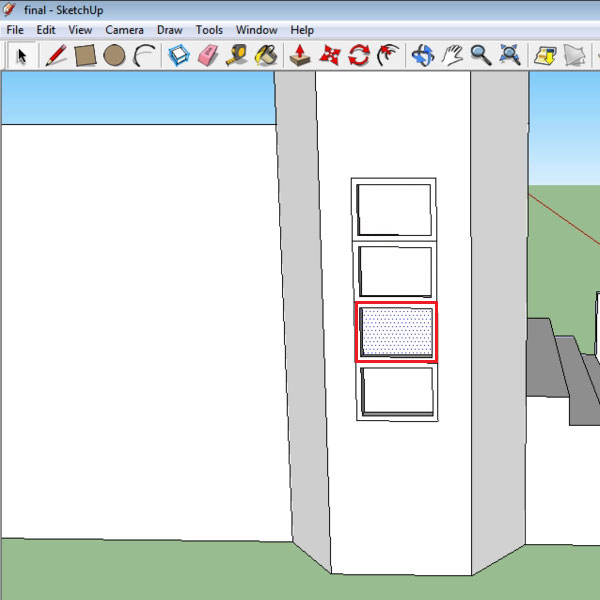Open the Tools menu
Viewport: 600px width, 600px height.
(x=209, y=30)
